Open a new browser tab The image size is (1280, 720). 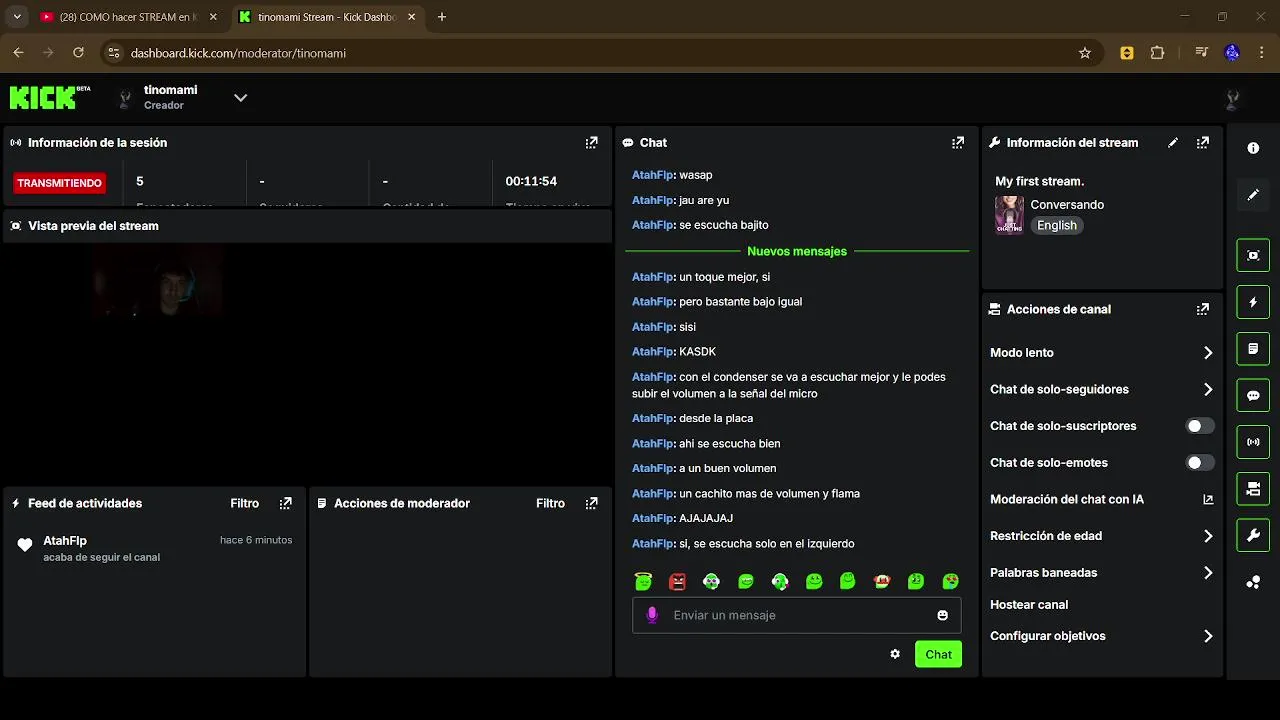[442, 17]
